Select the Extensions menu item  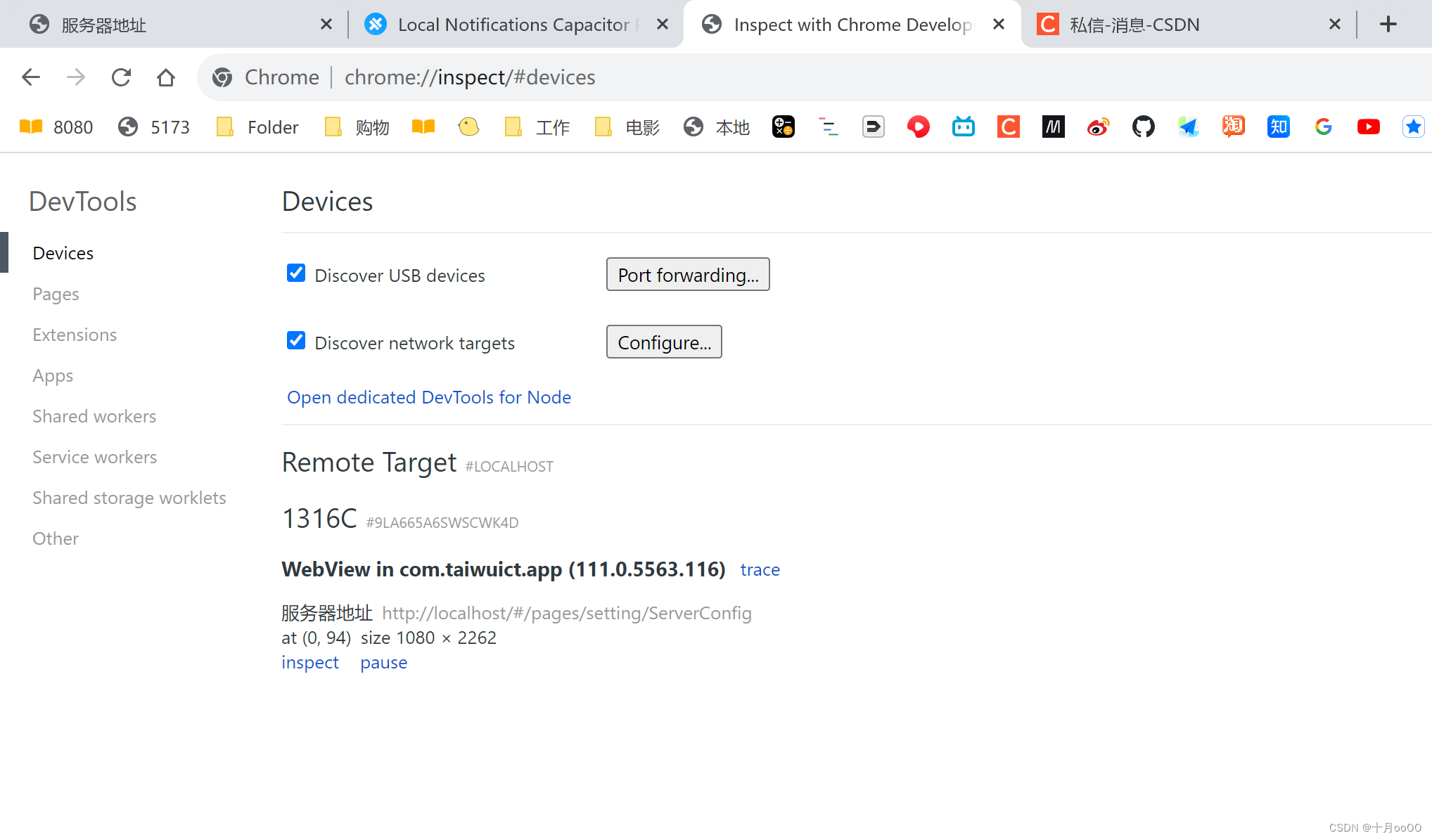point(74,334)
